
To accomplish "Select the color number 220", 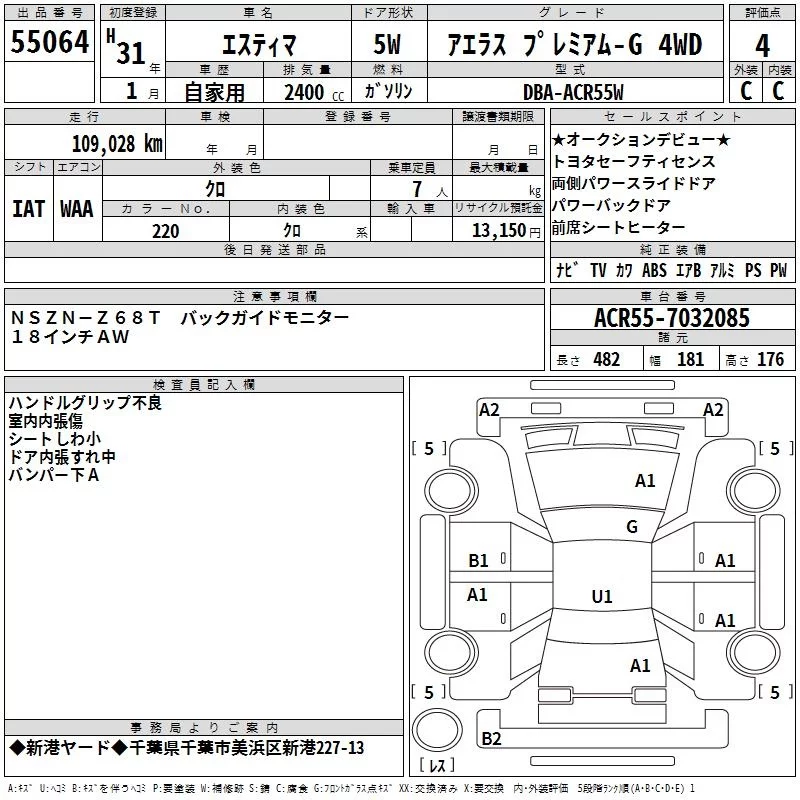I will coord(165,231).
